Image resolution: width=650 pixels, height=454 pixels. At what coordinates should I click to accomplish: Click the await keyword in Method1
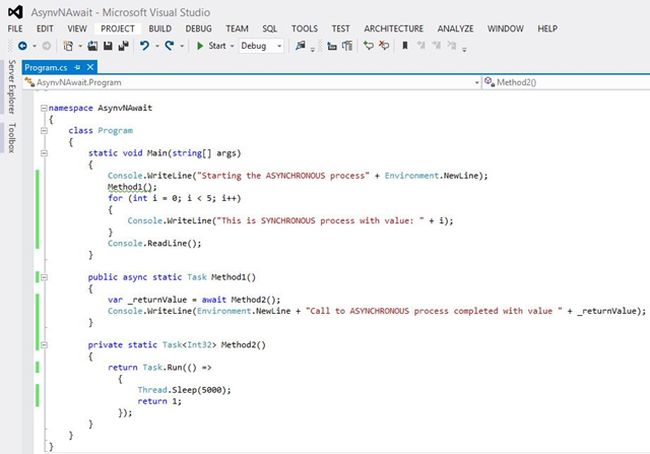pyautogui.click(x=214, y=299)
